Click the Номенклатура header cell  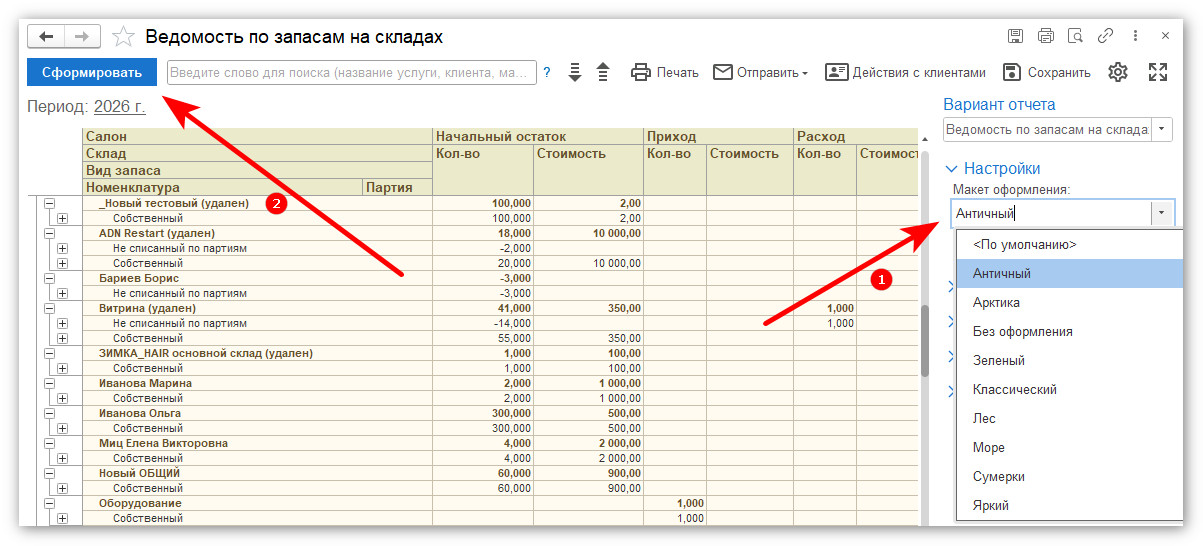tap(222, 187)
